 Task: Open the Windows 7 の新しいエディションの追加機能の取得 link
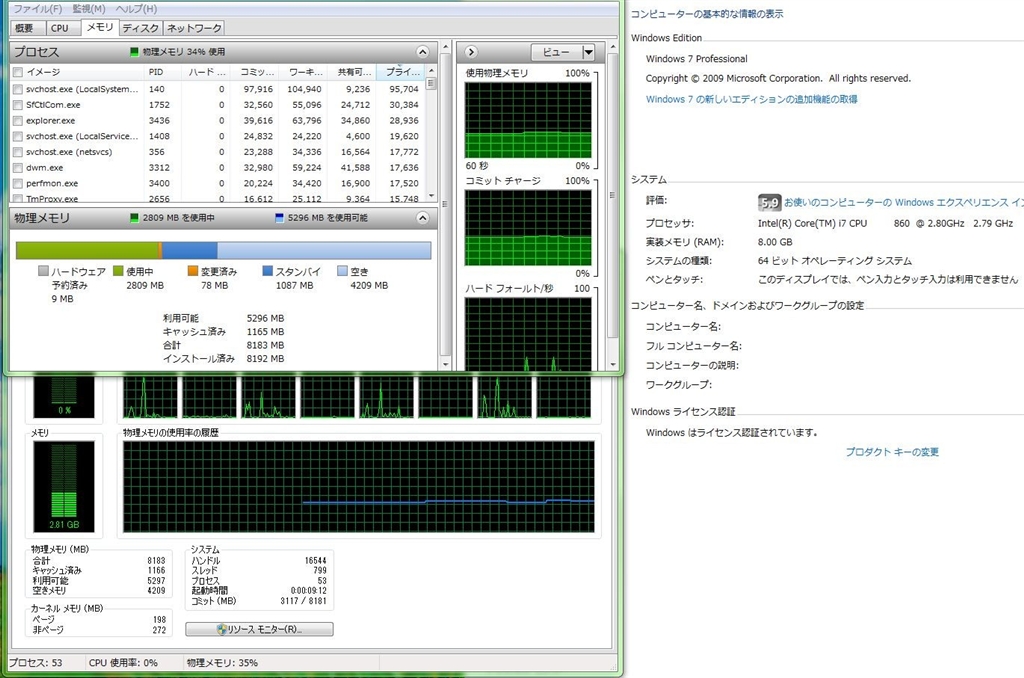point(751,99)
